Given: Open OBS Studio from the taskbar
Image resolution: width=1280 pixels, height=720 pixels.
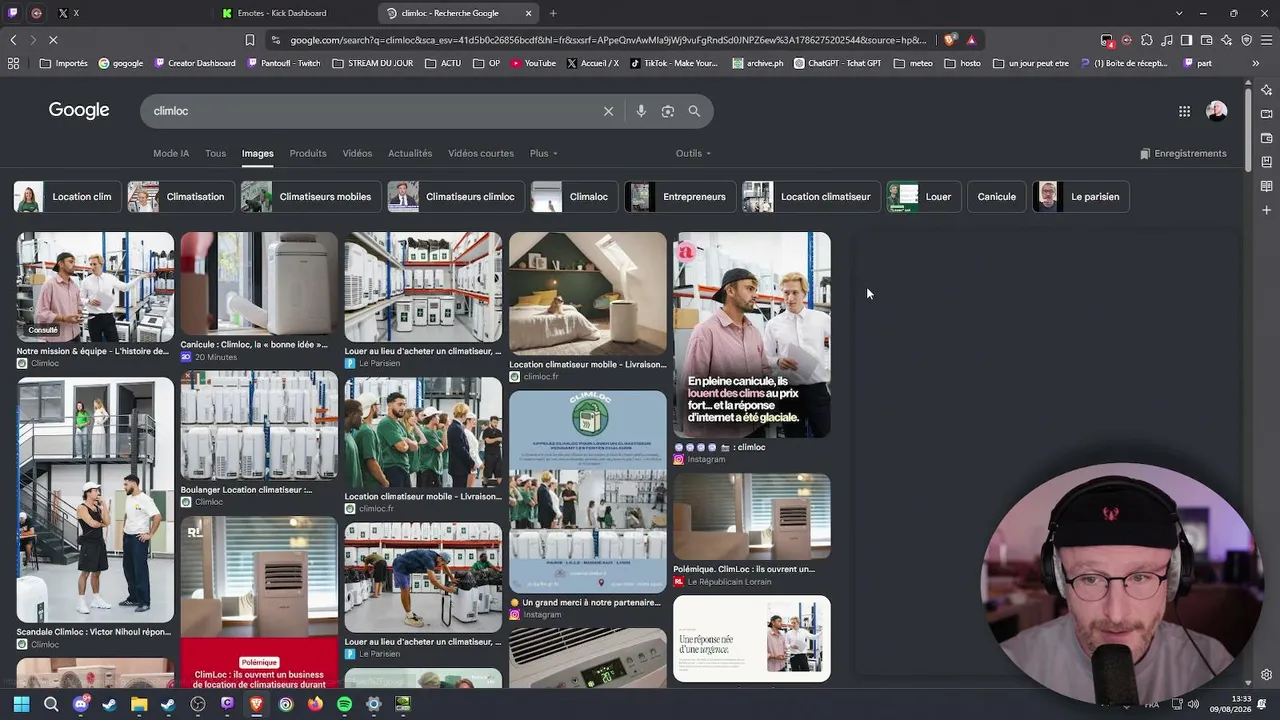Looking at the screenshot, I should tap(198, 704).
